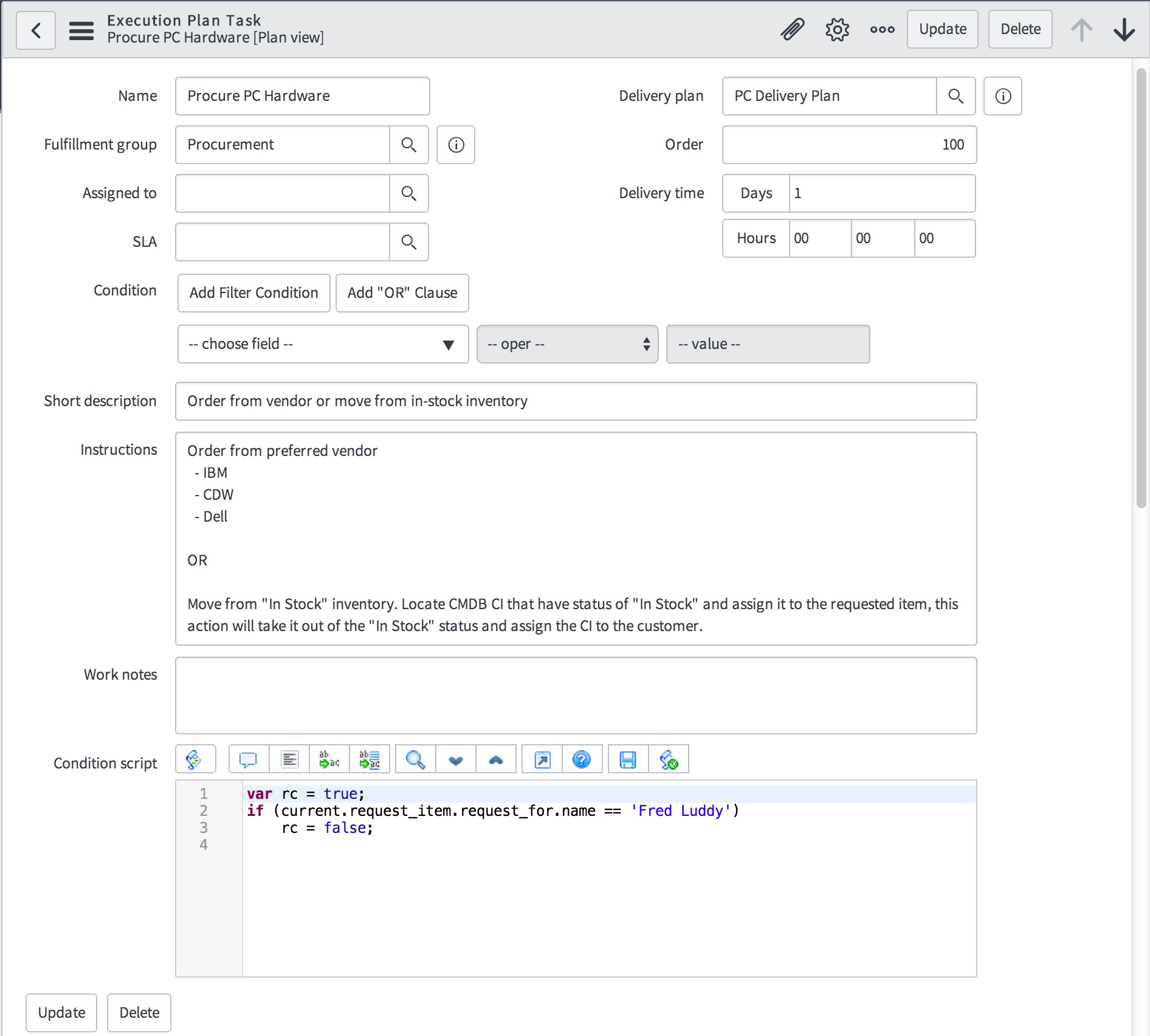The width and height of the screenshot is (1150, 1036).
Task: Click the Replace All icon in script toolbar
Action: [x=370, y=759]
